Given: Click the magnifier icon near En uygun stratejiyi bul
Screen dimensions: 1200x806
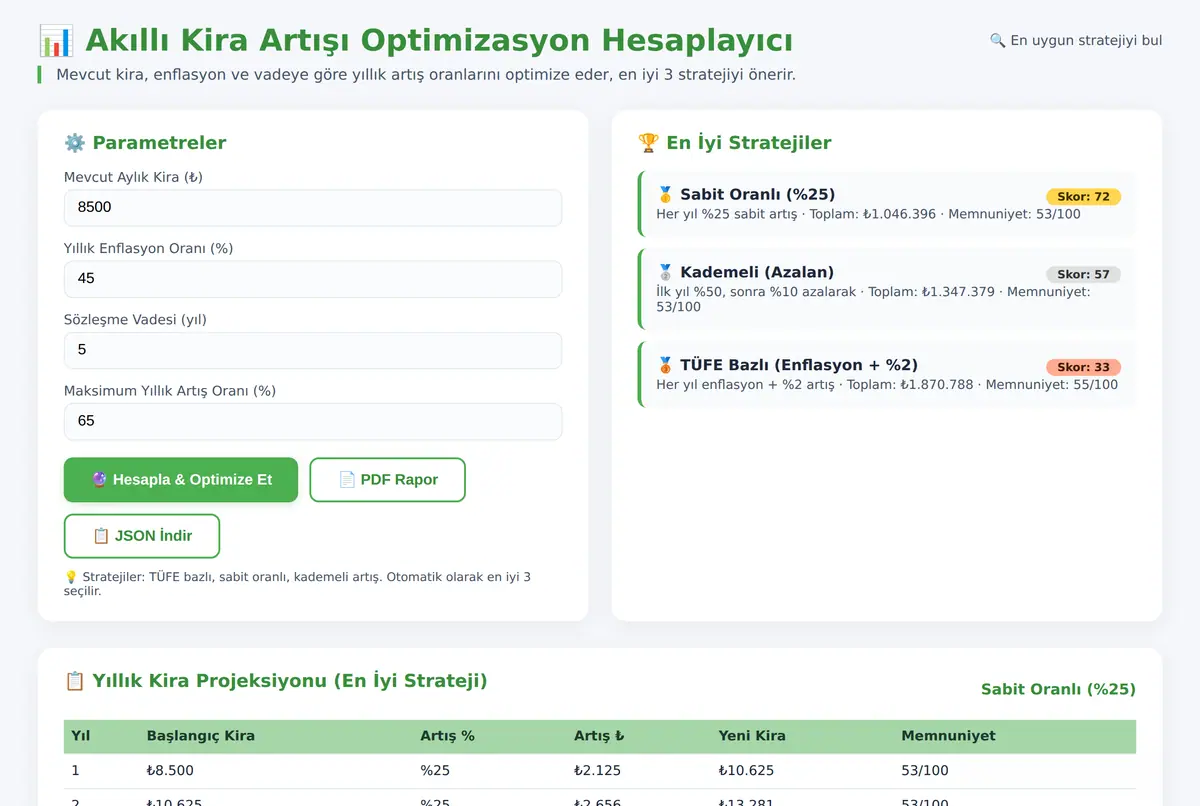Looking at the screenshot, I should pyautogui.click(x=997, y=41).
